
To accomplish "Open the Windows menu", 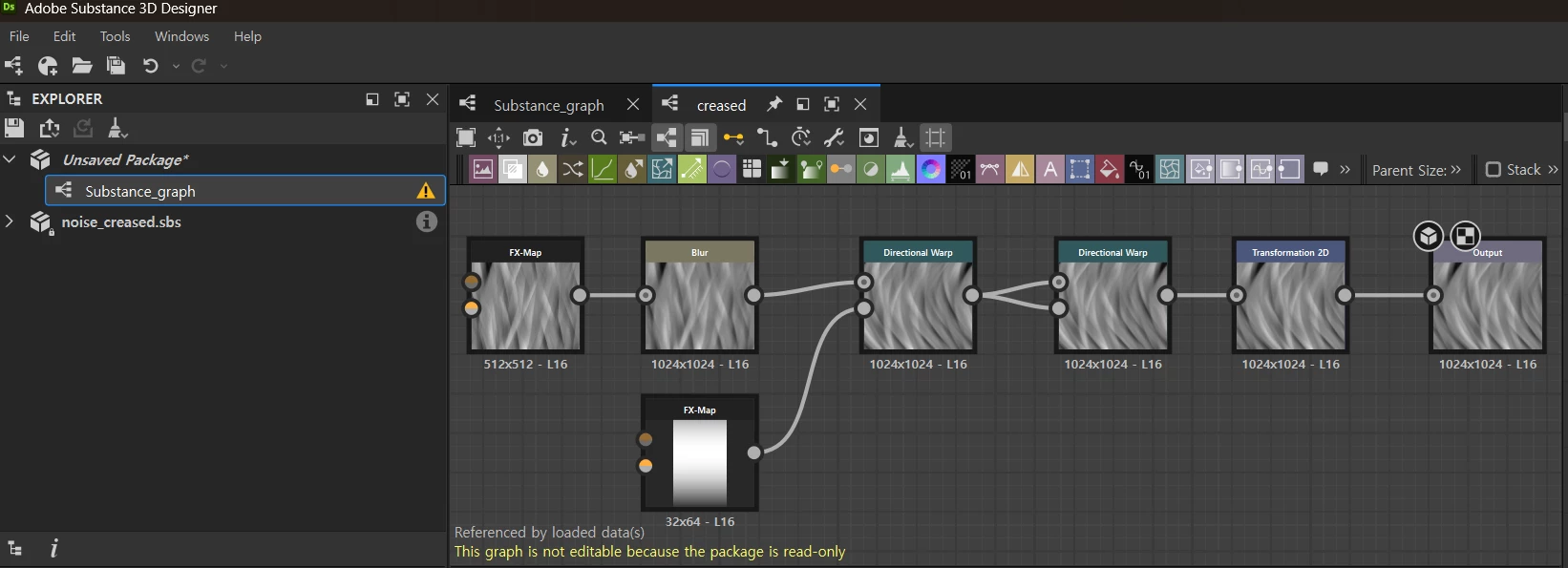I will 181,36.
